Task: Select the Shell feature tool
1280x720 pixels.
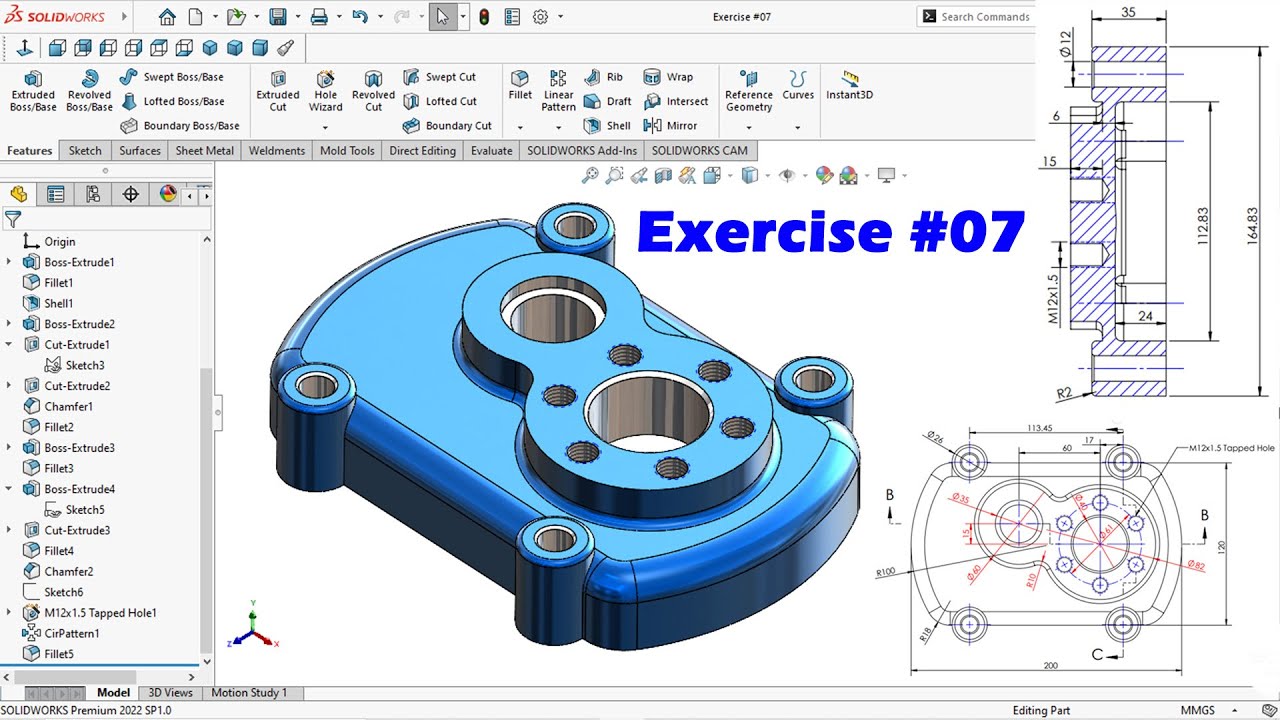Action: [607, 126]
